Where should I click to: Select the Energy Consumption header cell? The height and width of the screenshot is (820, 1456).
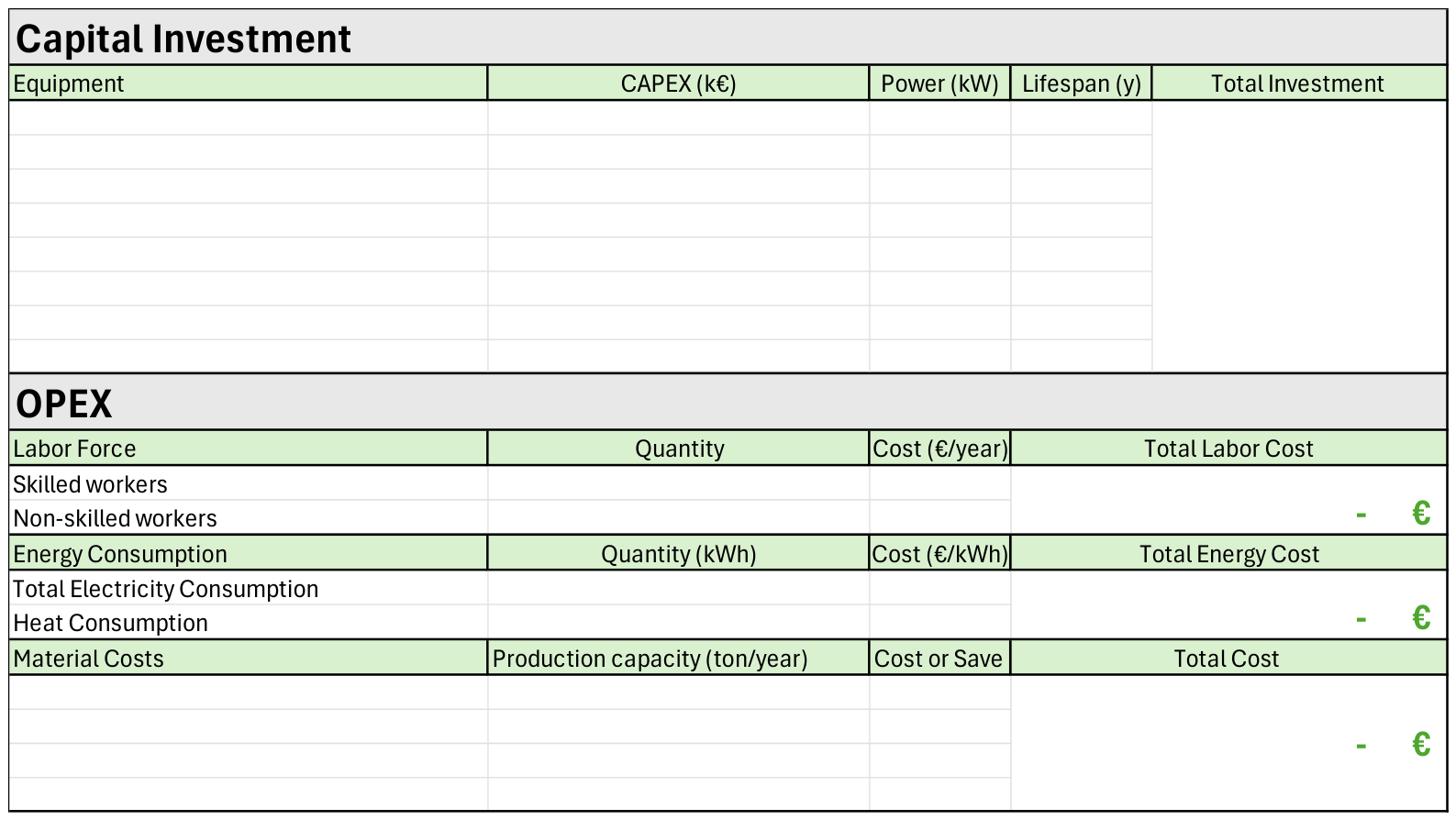(248, 554)
